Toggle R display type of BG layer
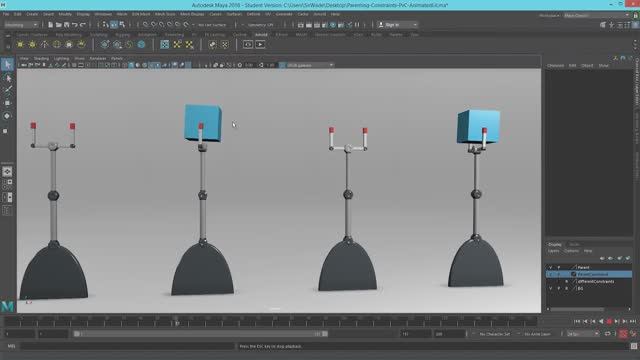This screenshot has height=360, width=640. [x=566, y=288]
